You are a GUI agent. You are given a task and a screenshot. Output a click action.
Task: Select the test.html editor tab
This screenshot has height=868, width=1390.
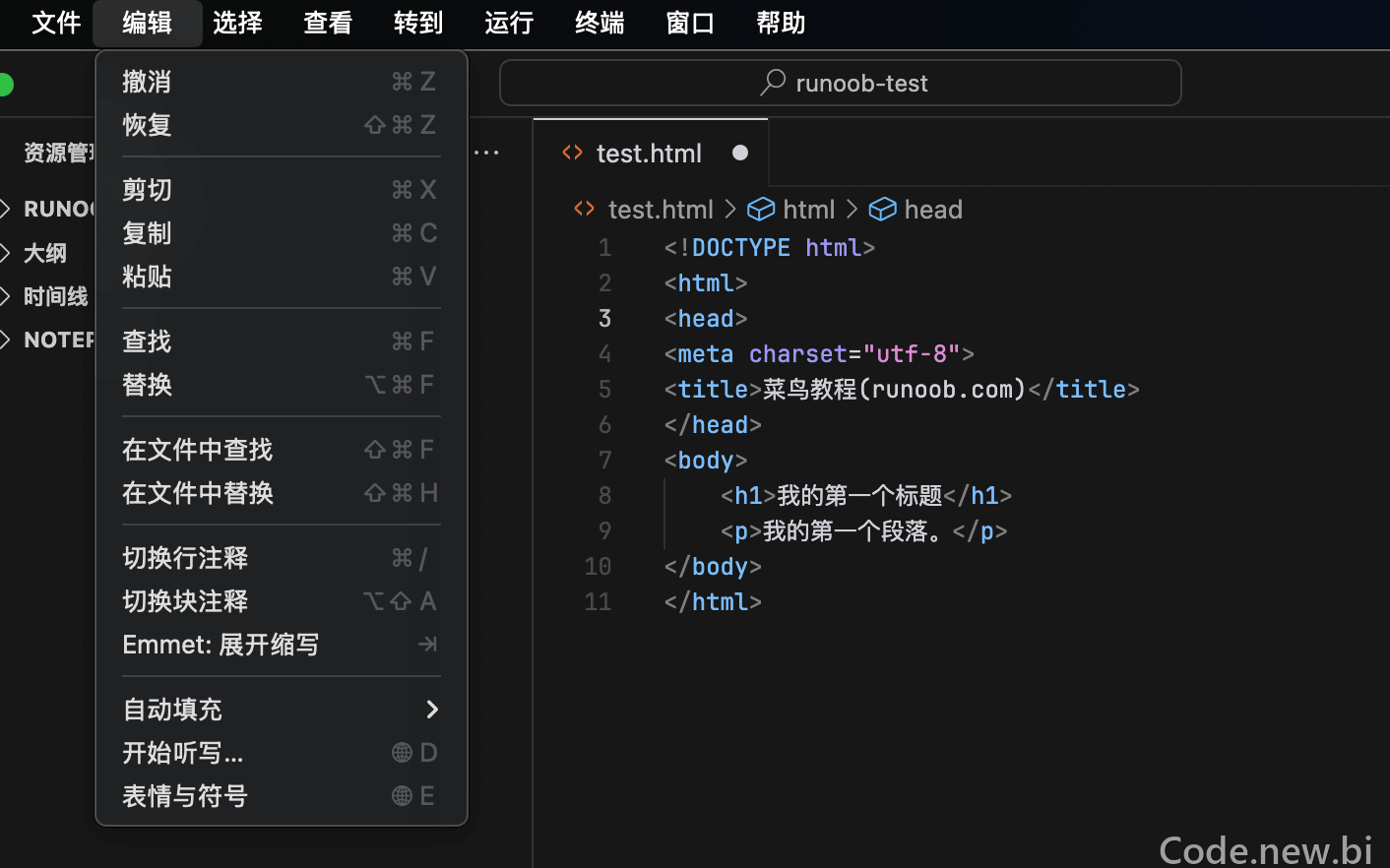tap(651, 154)
